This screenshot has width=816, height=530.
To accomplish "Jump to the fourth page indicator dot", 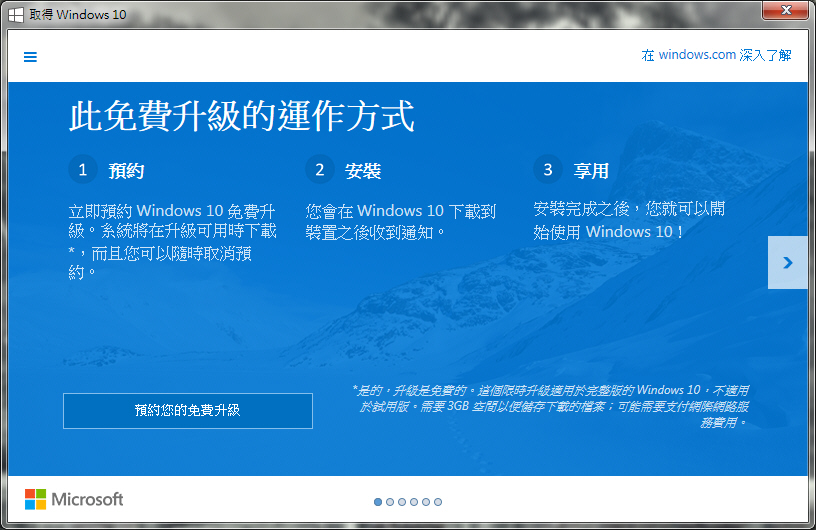I will 414,502.
